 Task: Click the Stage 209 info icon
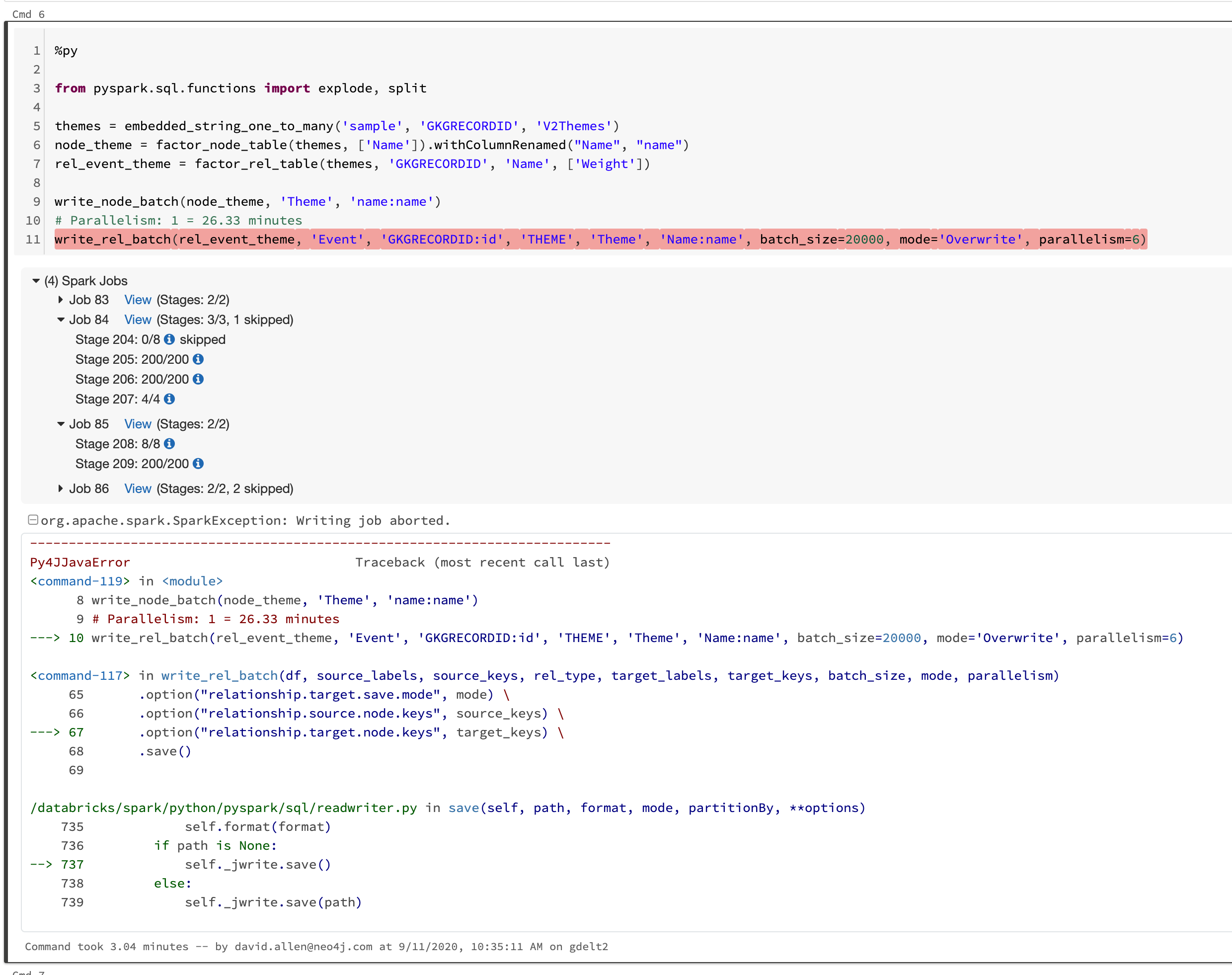(198, 464)
